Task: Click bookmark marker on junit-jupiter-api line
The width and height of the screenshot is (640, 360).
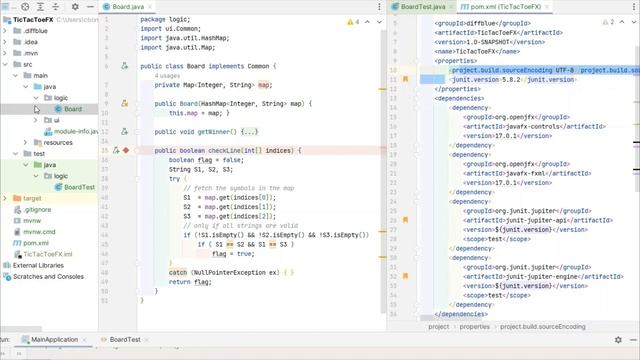Action: point(405,220)
